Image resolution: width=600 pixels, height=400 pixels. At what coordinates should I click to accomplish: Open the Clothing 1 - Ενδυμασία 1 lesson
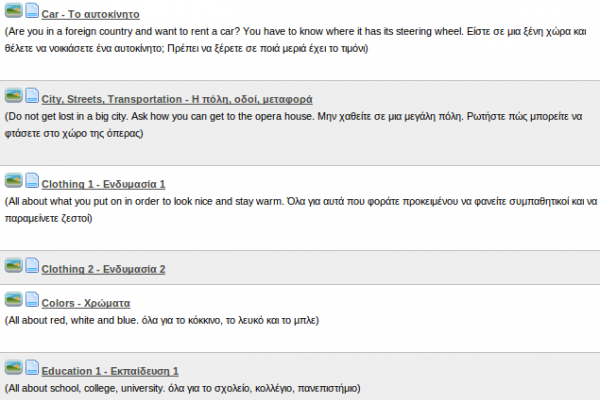pyautogui.click(x=103, y=184)
